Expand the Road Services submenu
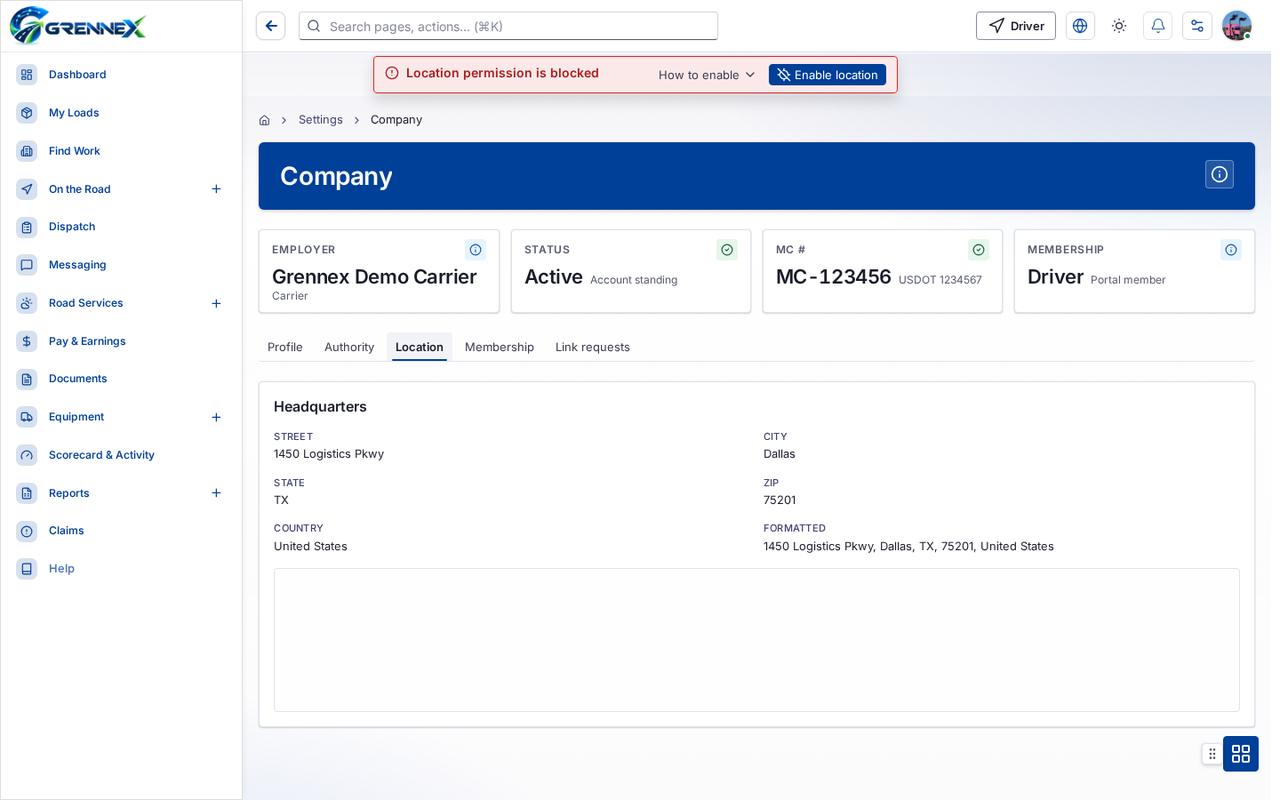 point(216,303)
